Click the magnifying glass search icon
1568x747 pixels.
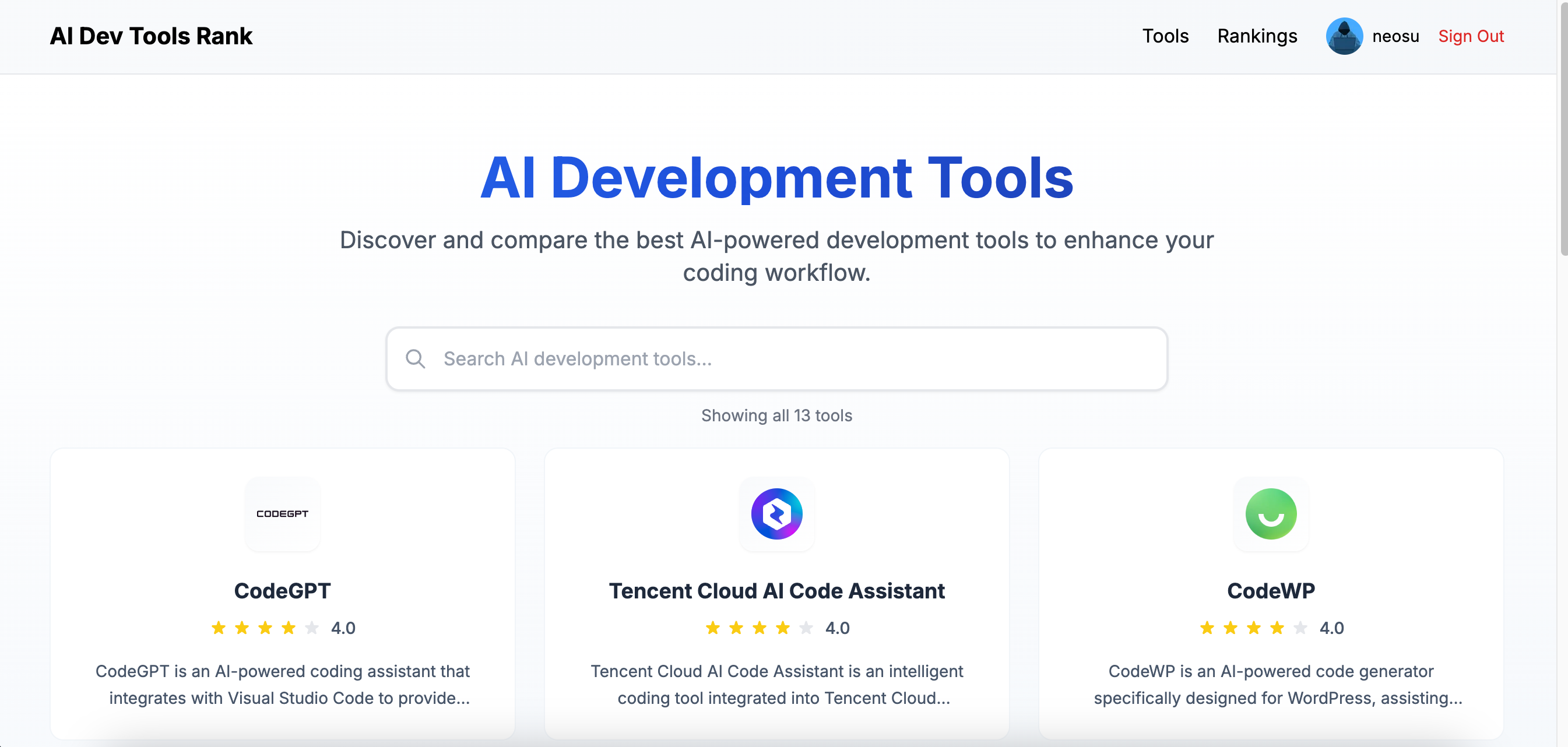415,359
